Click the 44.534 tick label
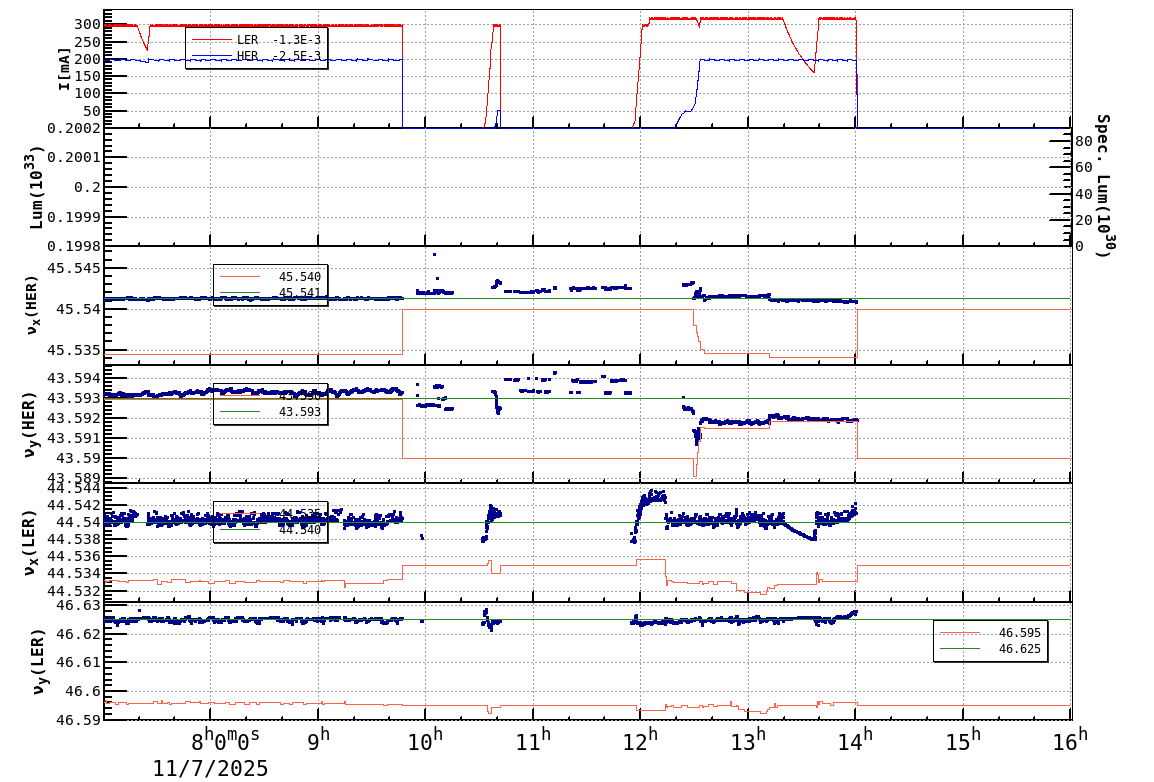 pos(74,574)
